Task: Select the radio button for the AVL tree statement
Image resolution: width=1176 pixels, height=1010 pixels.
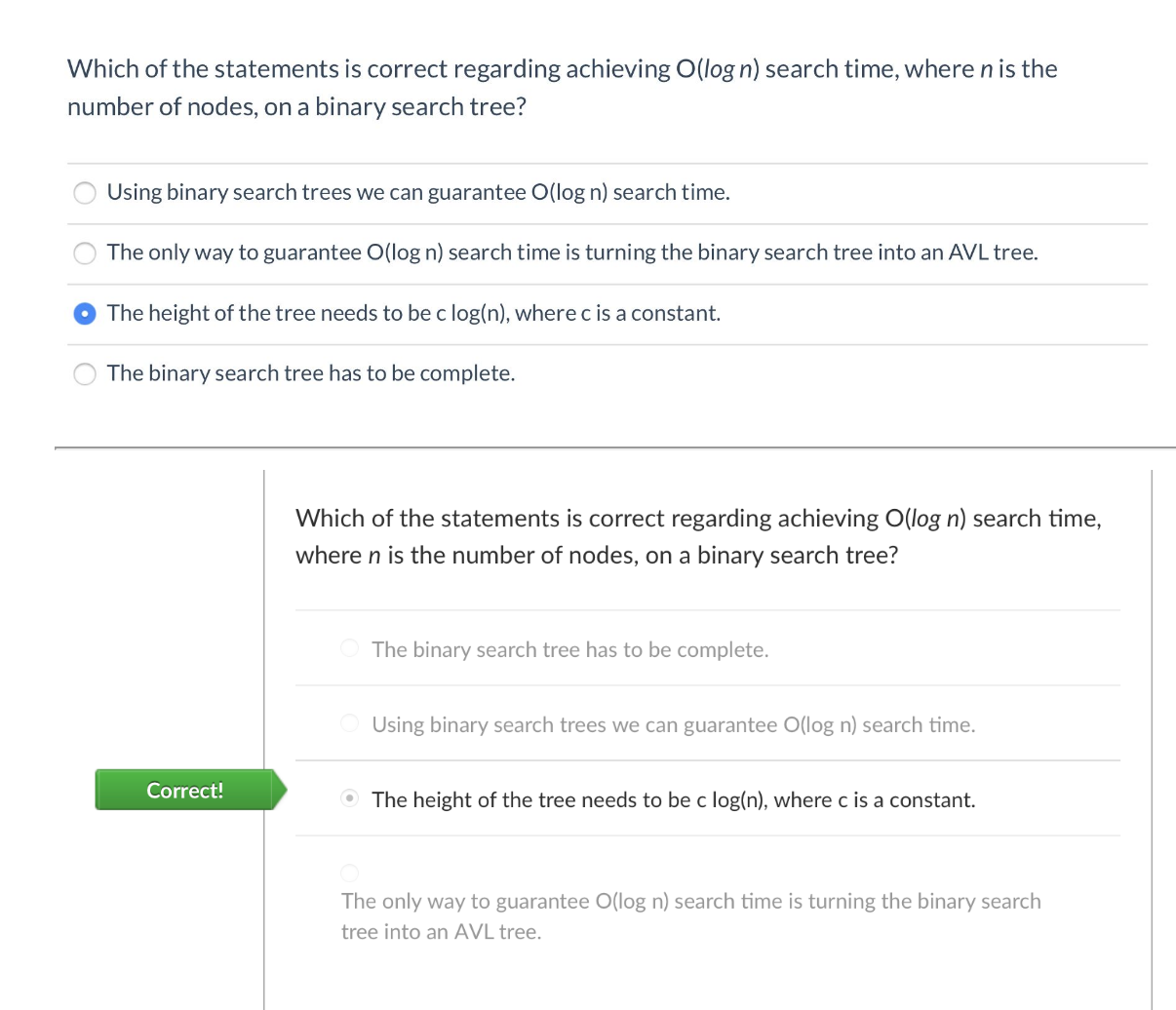Action: pos(84,252)
